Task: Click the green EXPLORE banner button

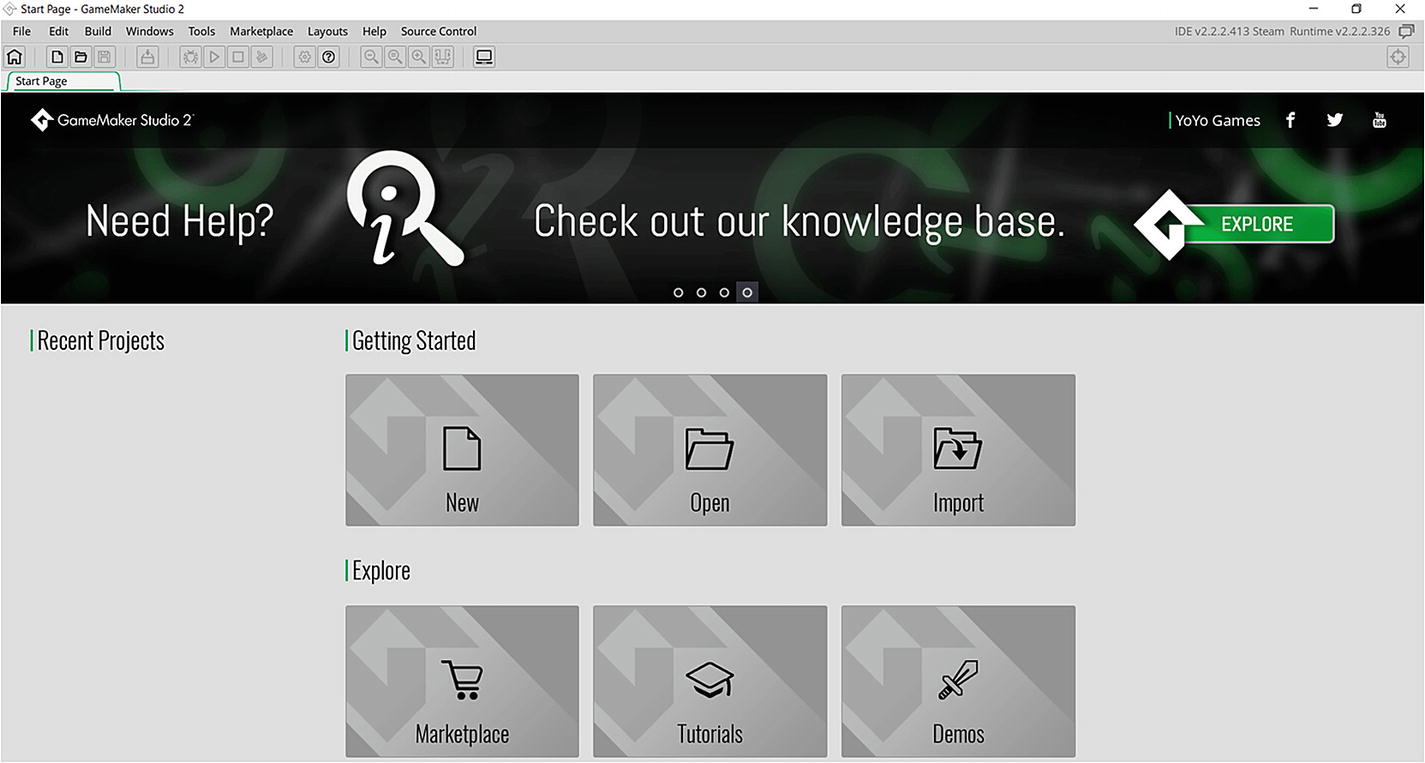Action: pos(1256,224)
